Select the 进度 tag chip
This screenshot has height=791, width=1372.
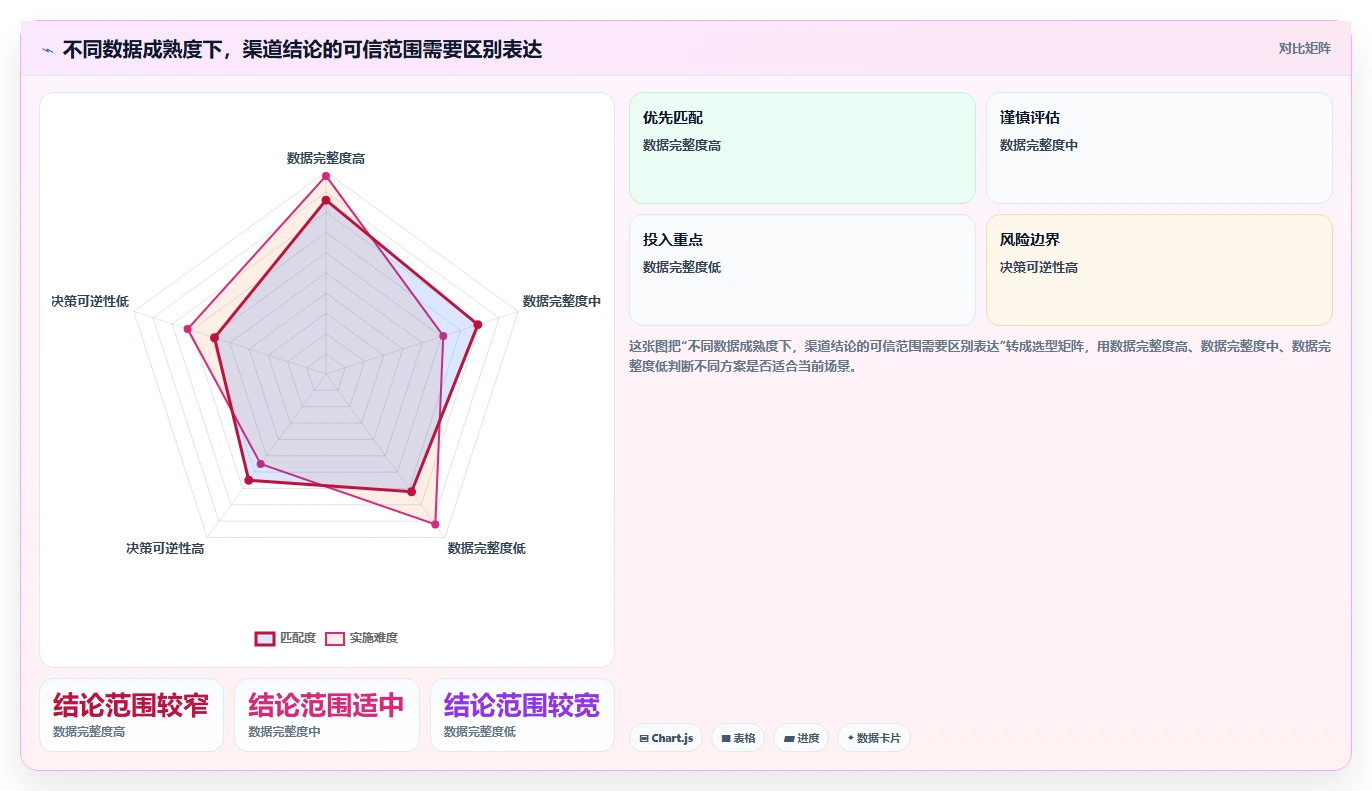[x=801, y=738]
